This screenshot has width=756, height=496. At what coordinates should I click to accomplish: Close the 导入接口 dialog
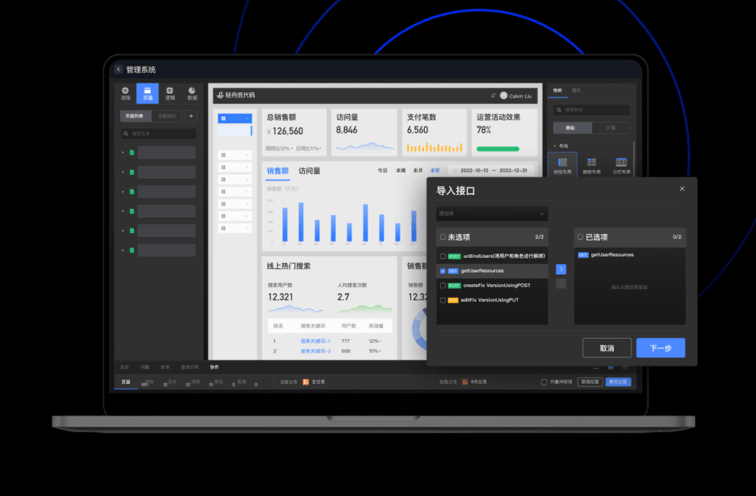click(682, 189)
